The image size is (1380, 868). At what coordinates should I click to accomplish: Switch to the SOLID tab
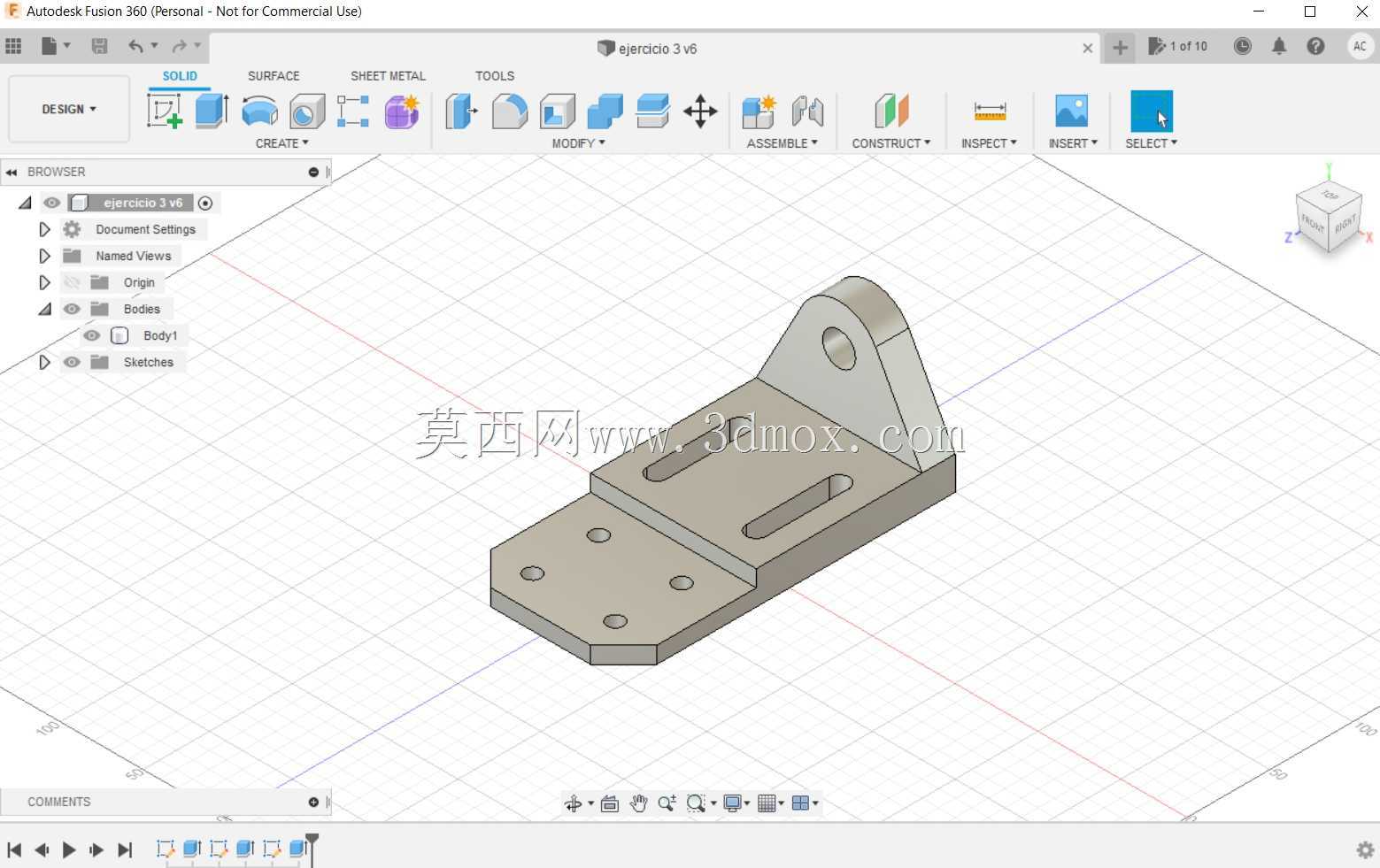180,76
